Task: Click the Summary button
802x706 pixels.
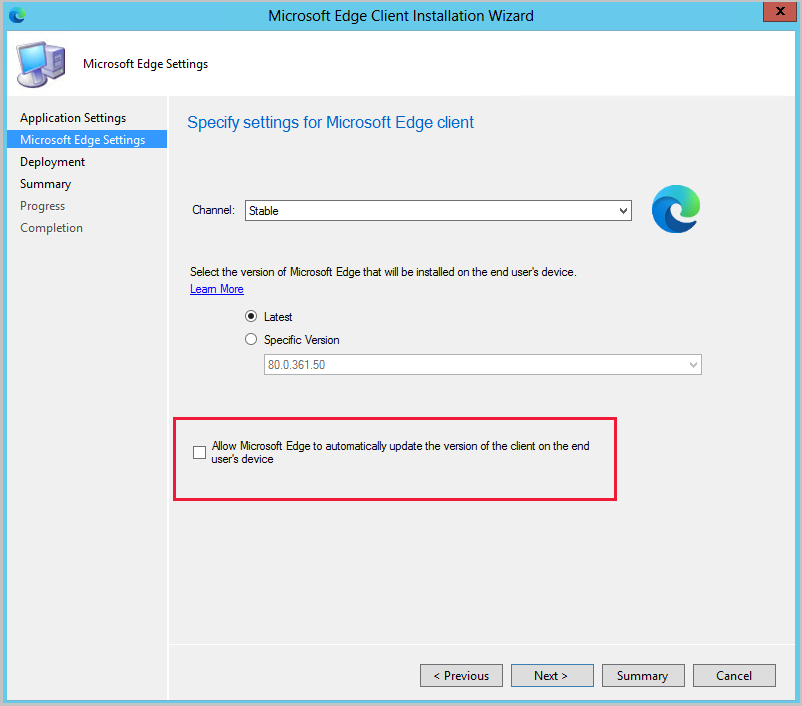Action: pos(643,675)
